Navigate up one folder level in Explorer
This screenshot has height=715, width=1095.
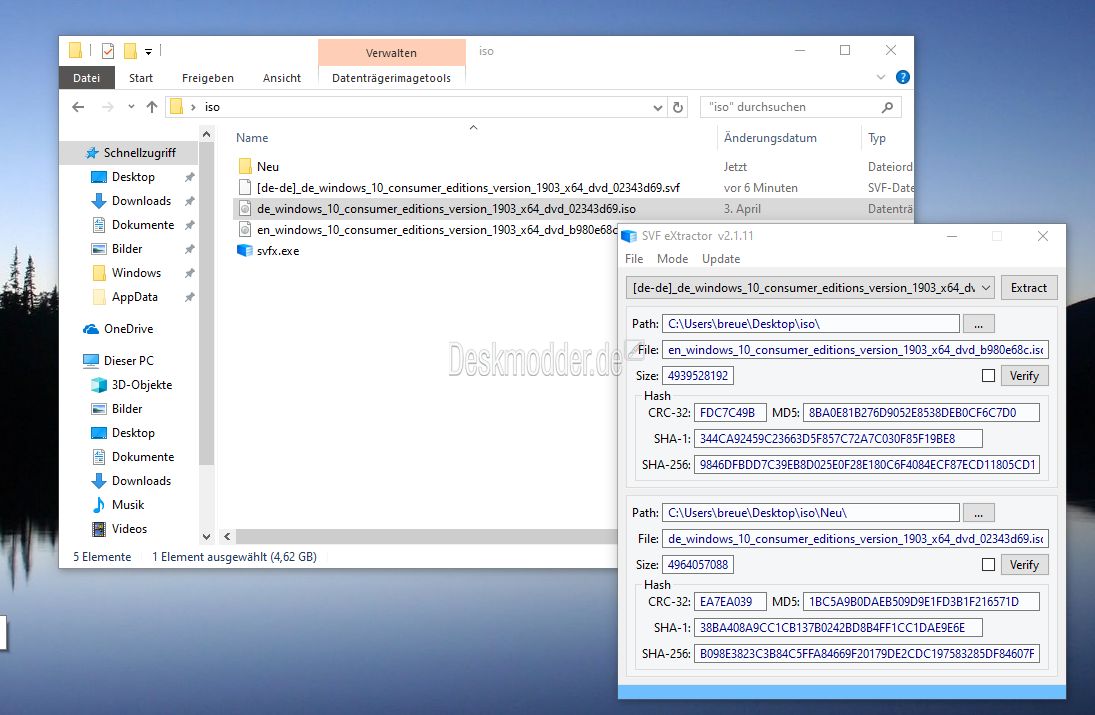(152, 107)
